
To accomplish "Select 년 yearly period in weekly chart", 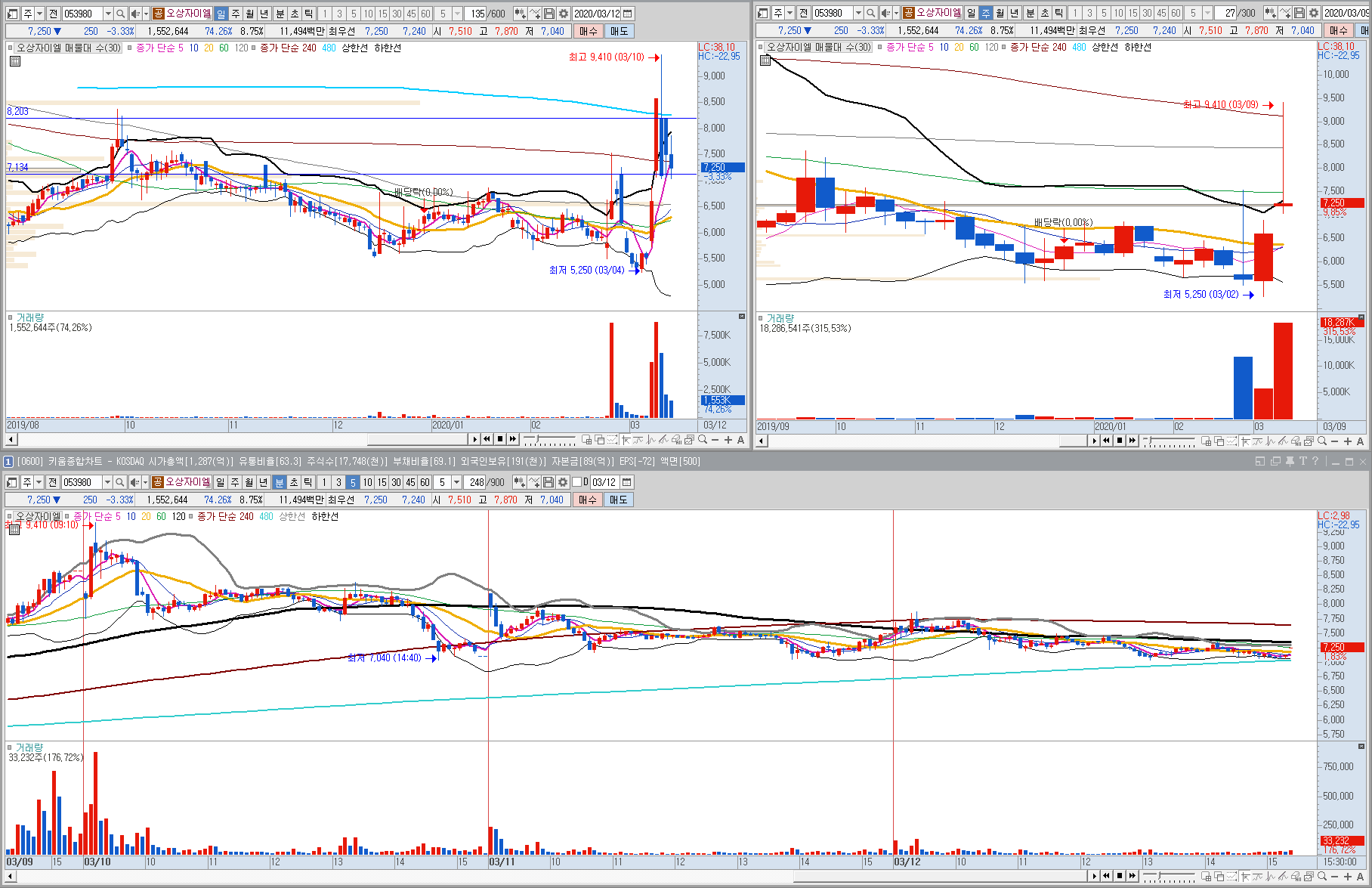I will coord(1015,13).
